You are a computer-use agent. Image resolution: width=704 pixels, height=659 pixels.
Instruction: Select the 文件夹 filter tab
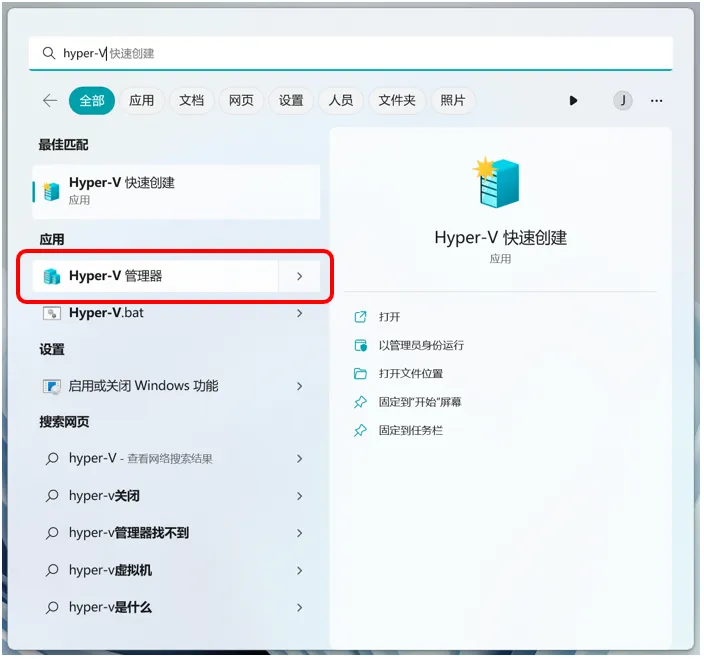point(397,101)
